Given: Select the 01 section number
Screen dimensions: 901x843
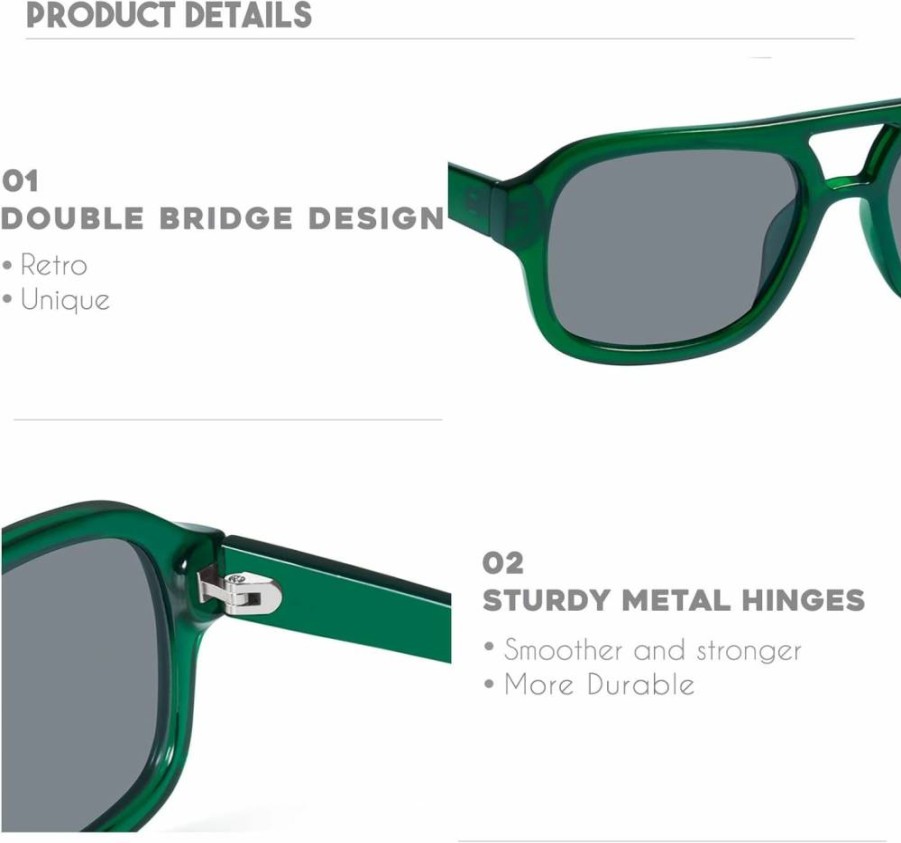Looking at the screenshot, I should [20, 181].
